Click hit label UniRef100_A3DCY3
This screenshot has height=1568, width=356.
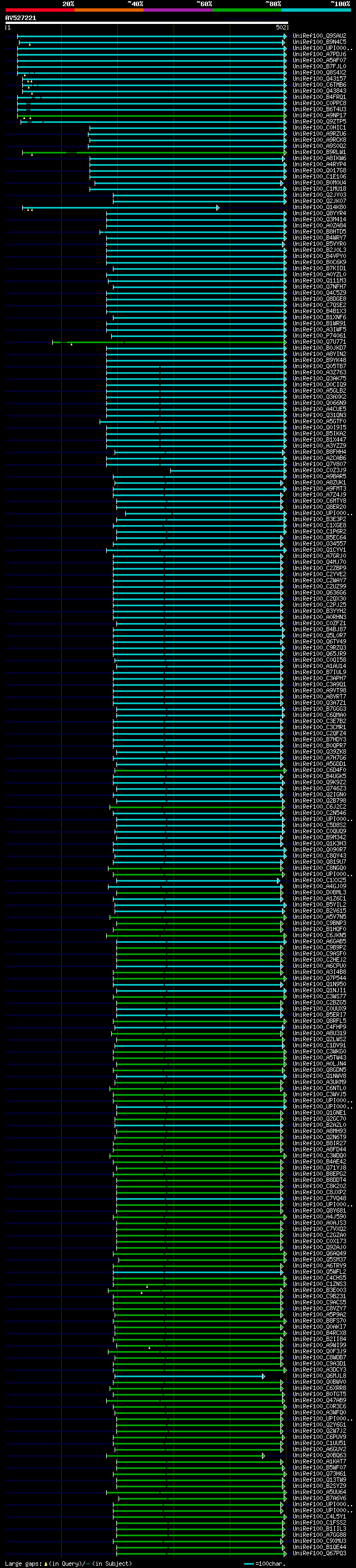coord(319,1369)
